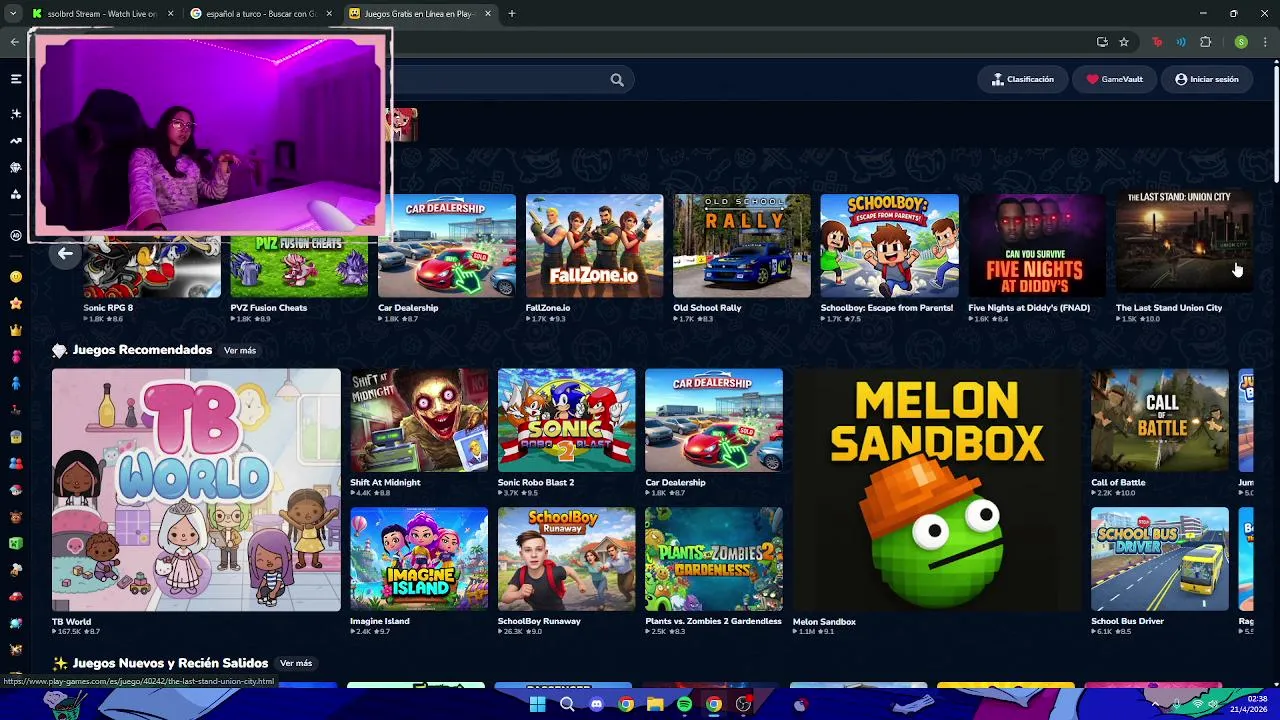
Task: Open the trending arrow sidebar icon
Action: pos(16,141)
